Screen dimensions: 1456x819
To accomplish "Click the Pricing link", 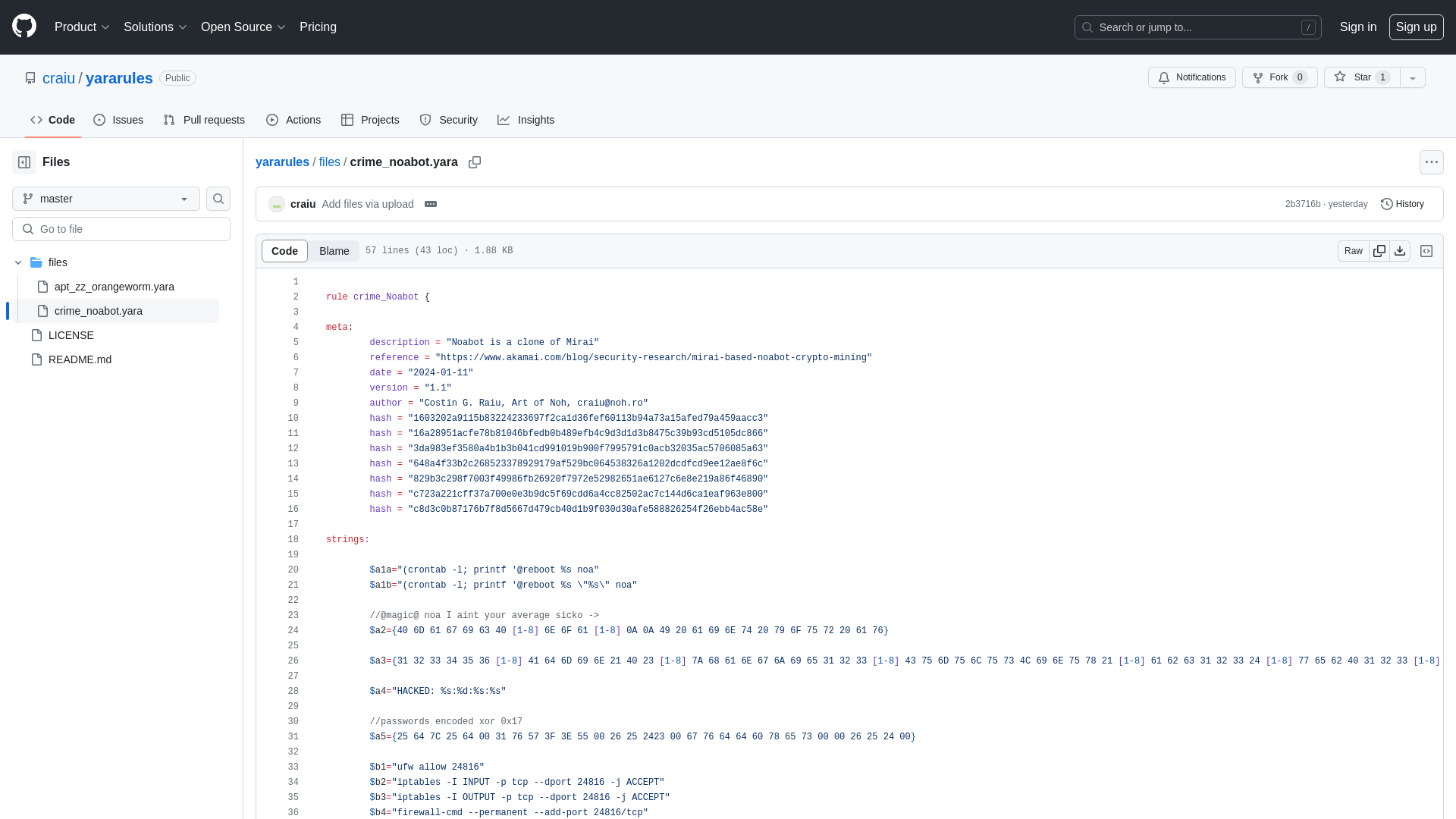I will pyautogui.click(x=318, y=27).
